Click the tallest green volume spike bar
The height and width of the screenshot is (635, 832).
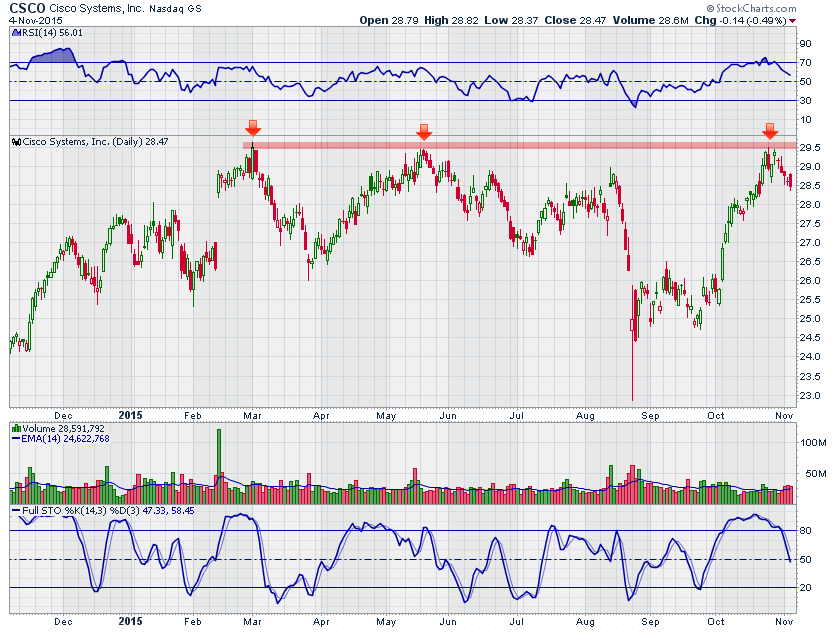(x=219, y=466)
